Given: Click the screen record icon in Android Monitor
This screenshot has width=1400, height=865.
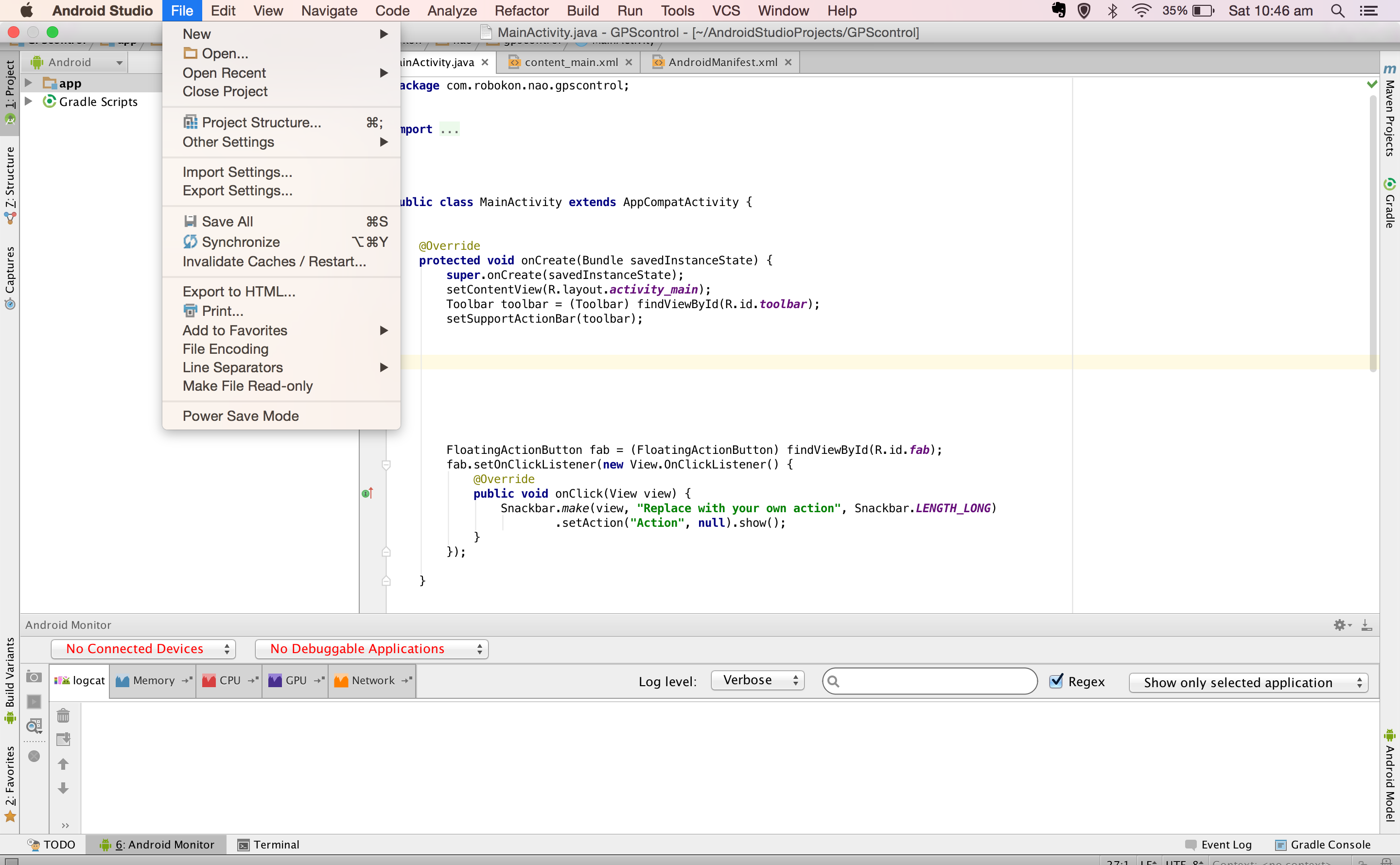Looking at the screenshot, I should (x=35, y=702).
